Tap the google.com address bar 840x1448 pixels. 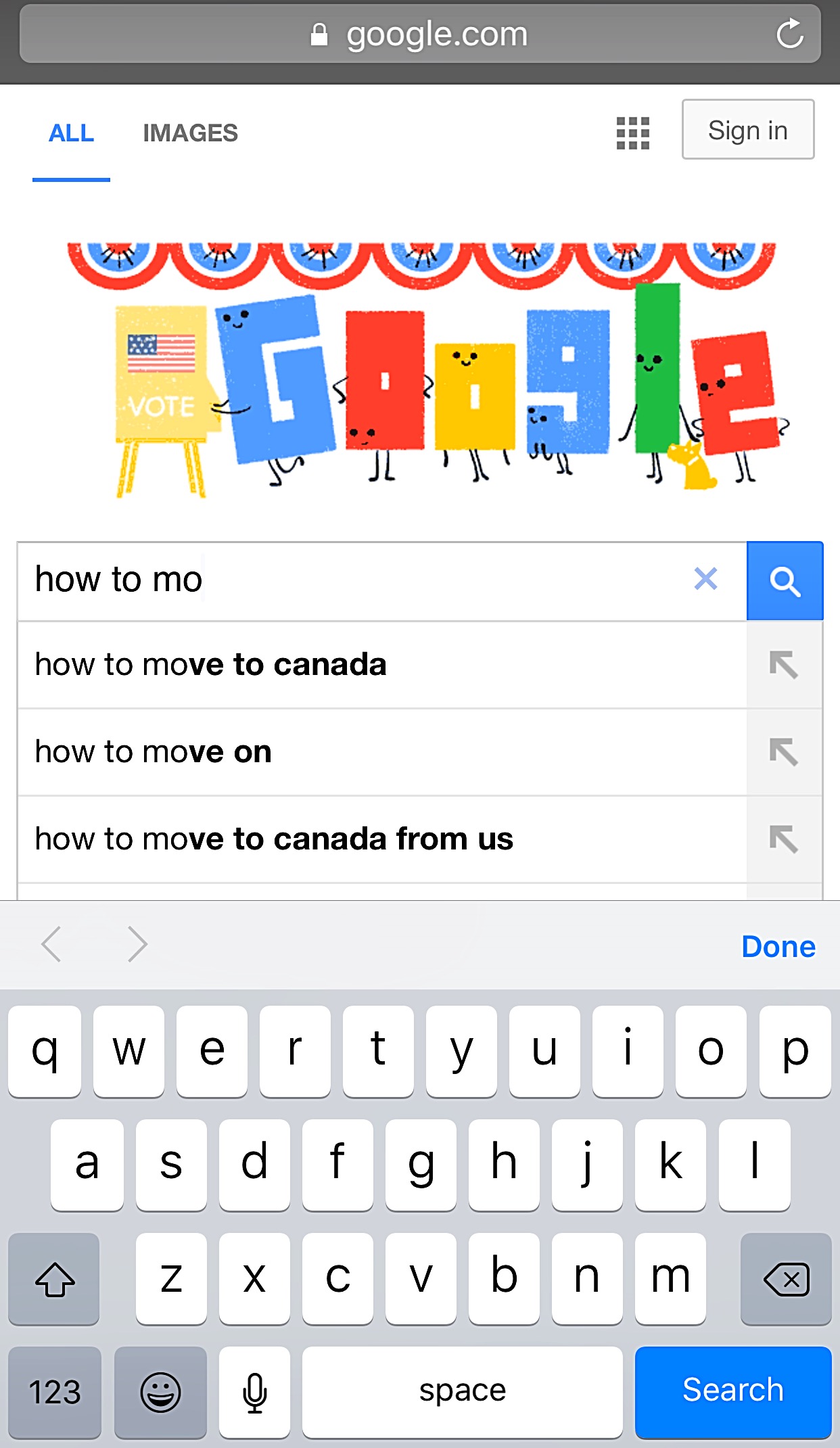(x=420, y=34)
